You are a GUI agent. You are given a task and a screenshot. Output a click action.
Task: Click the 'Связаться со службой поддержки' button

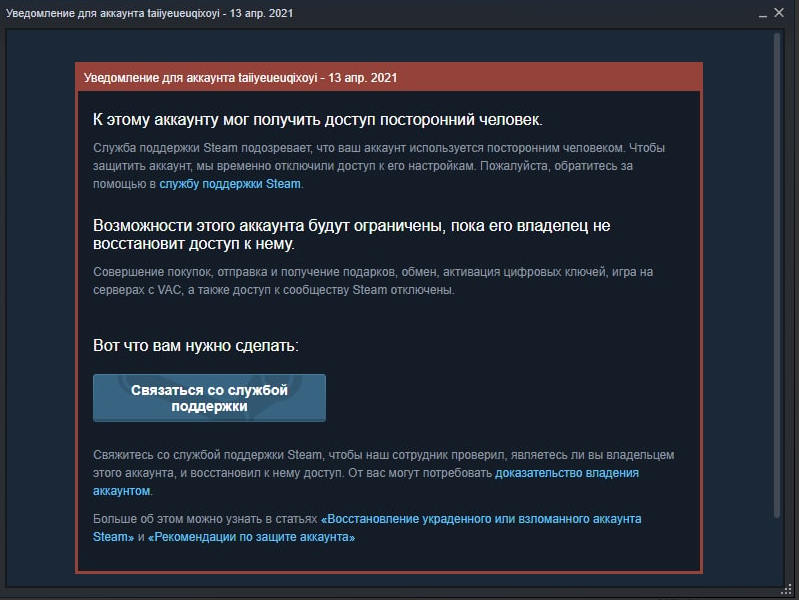209,398
